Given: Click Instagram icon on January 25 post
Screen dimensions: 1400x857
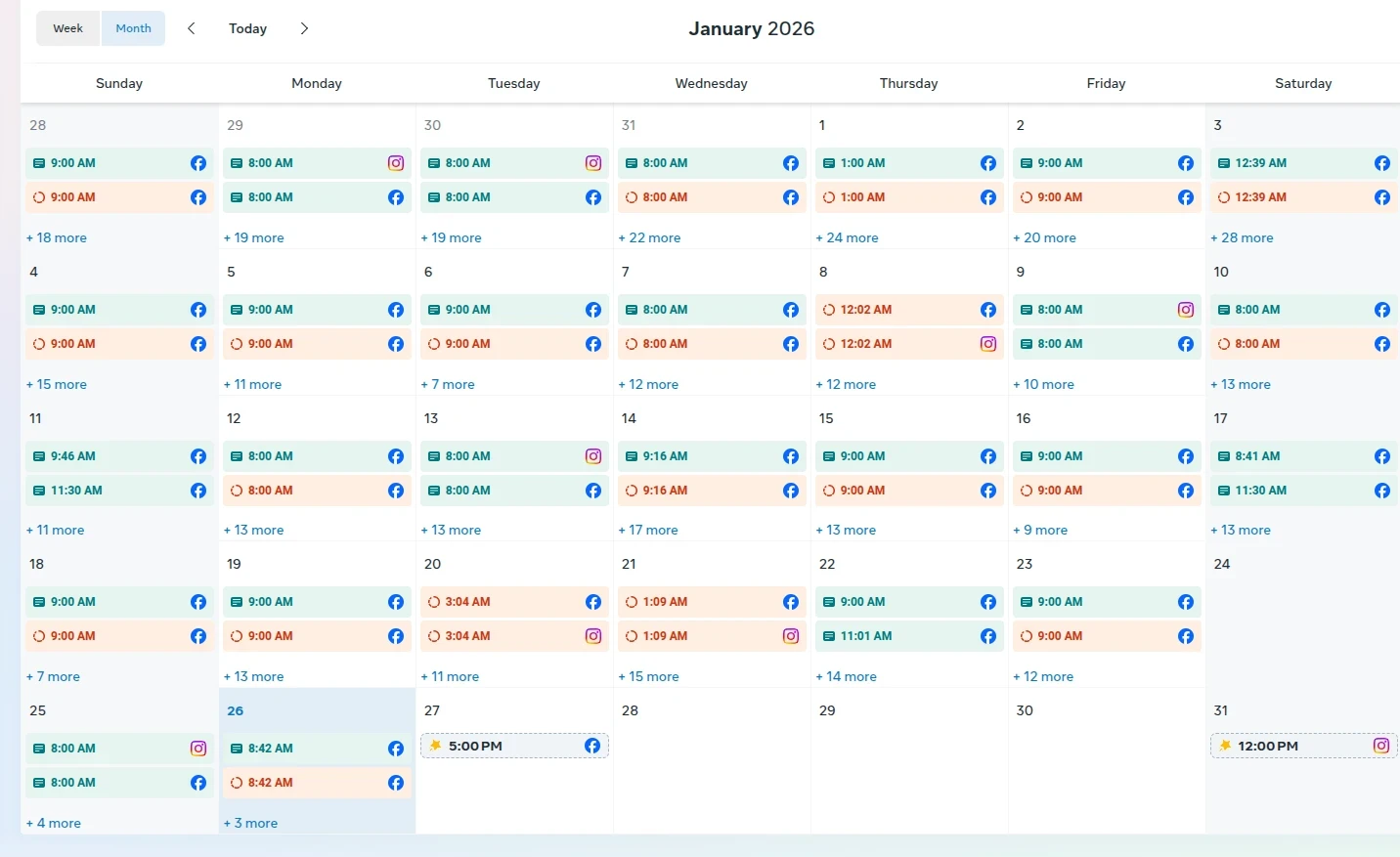Looking at the screenshot, I should point(198,749).
